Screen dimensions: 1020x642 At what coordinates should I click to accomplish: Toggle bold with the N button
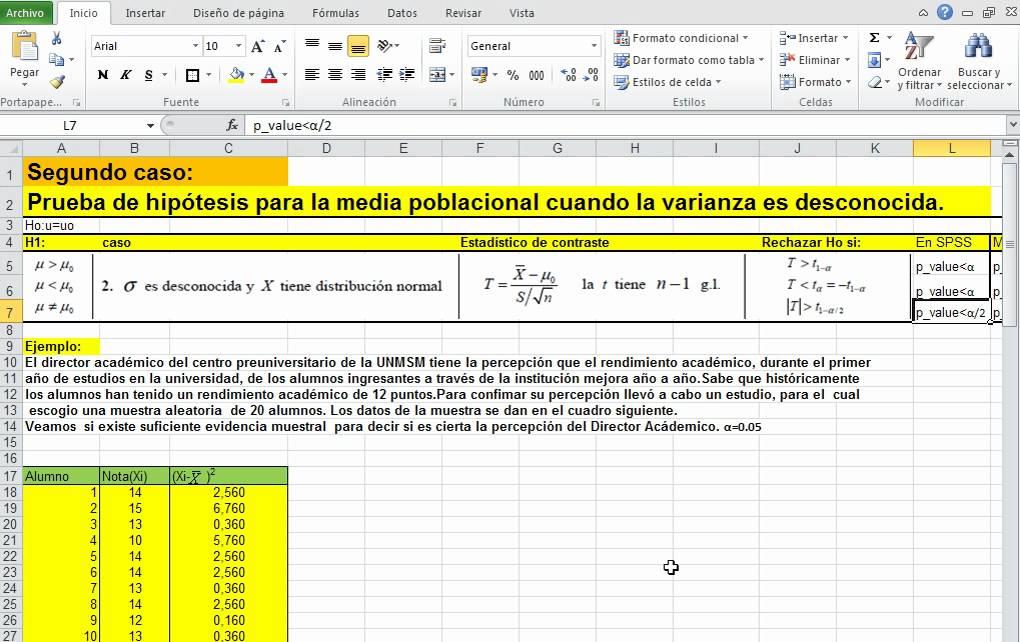pyautogui.click(x=103, y=75)
